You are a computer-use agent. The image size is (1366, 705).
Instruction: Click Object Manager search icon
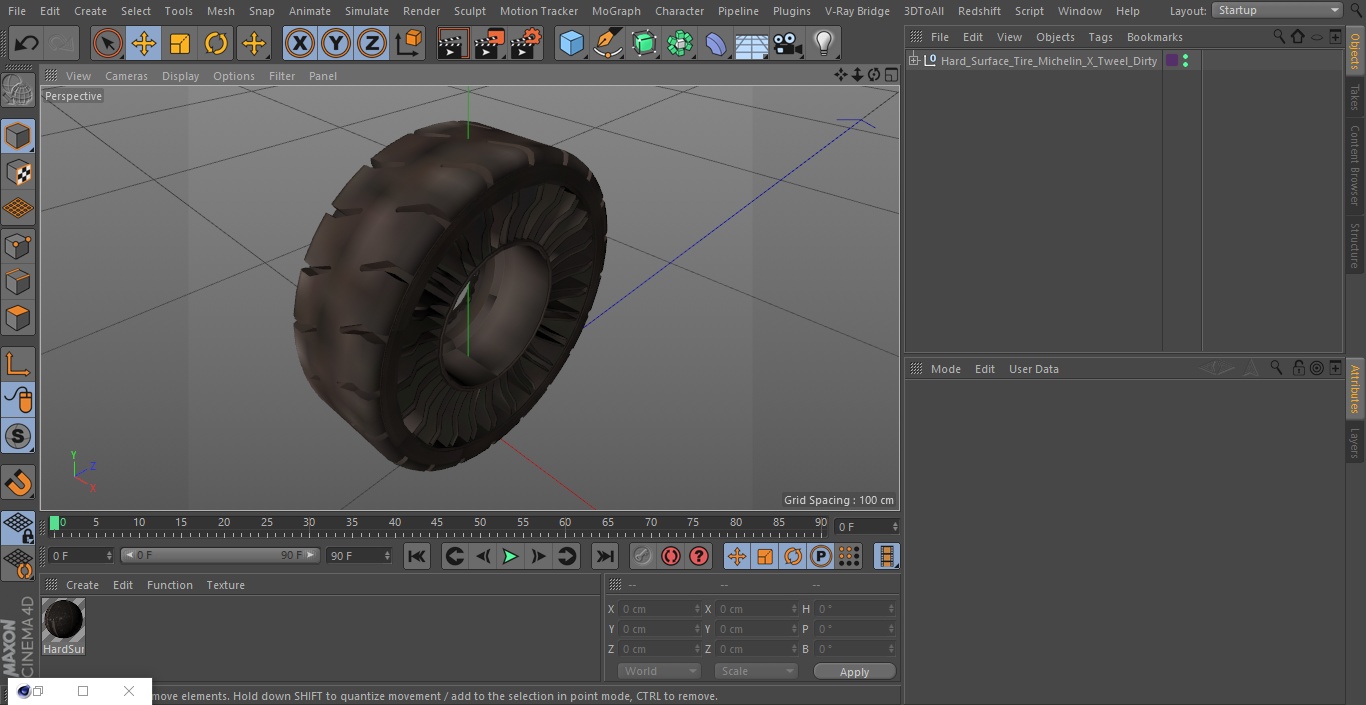(1279, 36)
